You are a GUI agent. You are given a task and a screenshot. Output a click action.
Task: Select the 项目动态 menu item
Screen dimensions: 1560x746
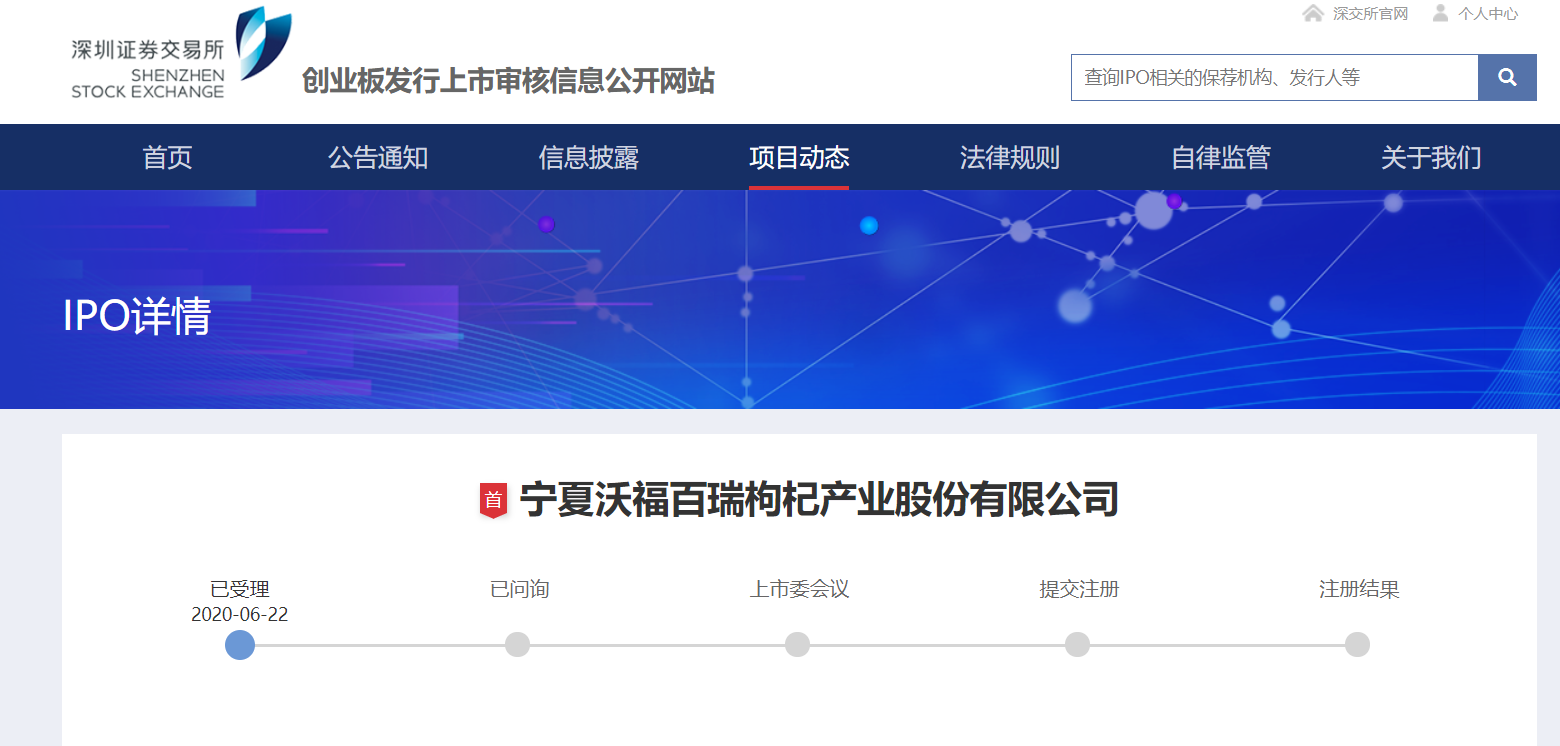click(799, 157)
